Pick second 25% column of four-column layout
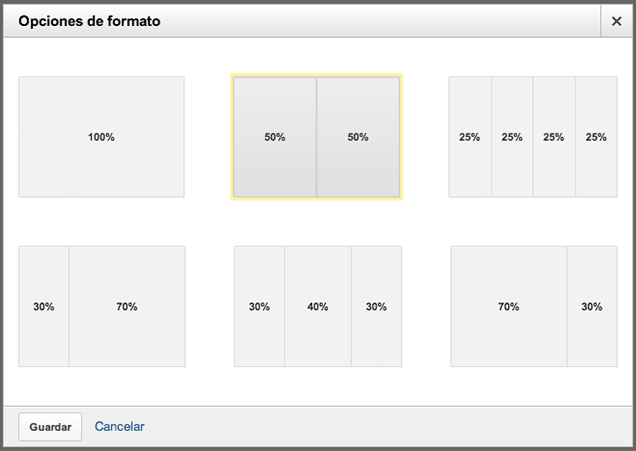Image resolution: width=636 pixels, height=451 pixels. pyautogui.click(x=512, y=137)
